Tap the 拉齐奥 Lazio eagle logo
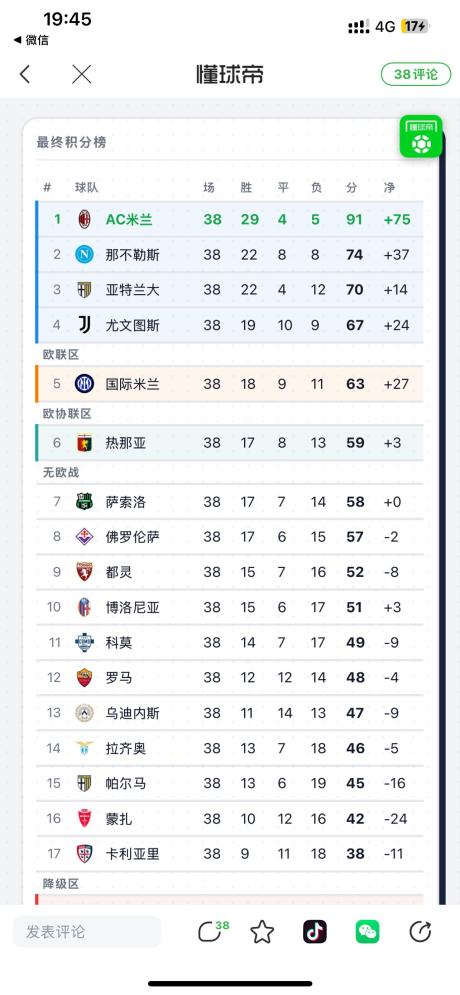This screenshot has height=995, width=460. click(84, 748)
